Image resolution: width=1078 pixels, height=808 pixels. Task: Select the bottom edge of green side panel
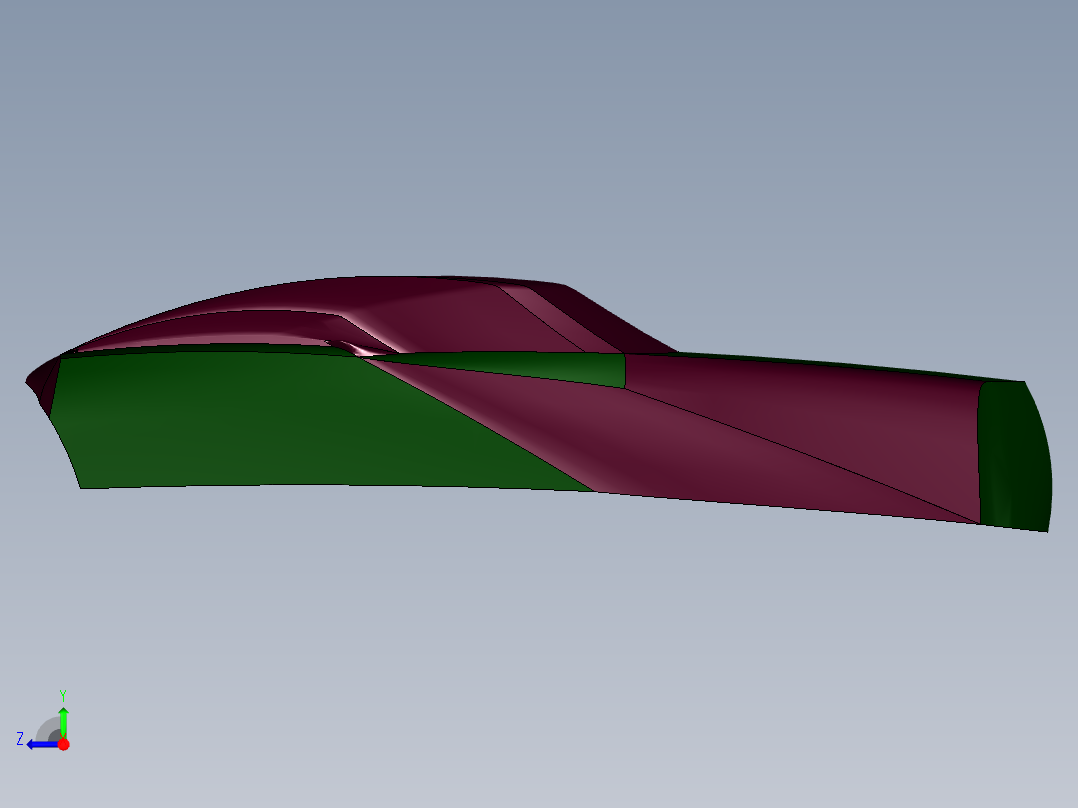(337, 486)
